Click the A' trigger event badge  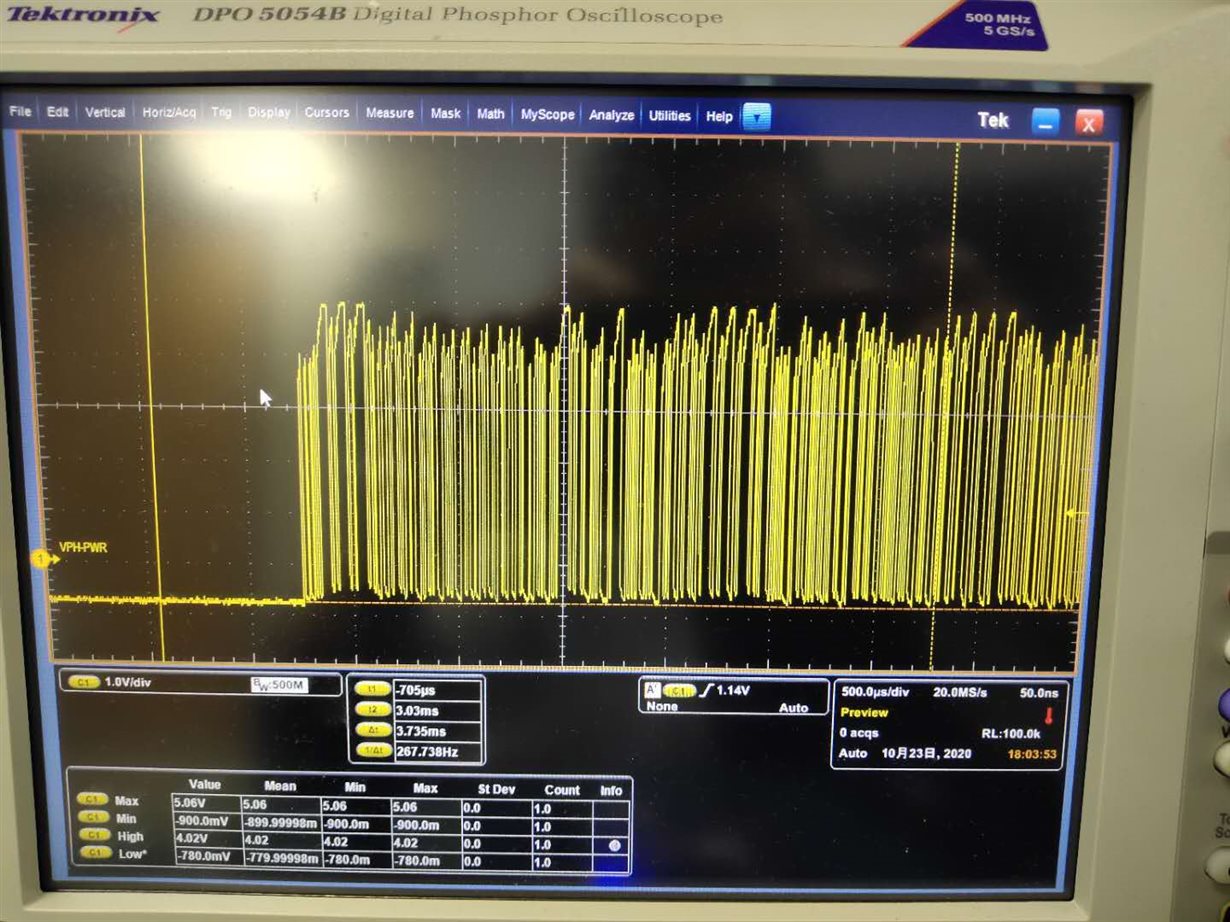pos(652,689)
